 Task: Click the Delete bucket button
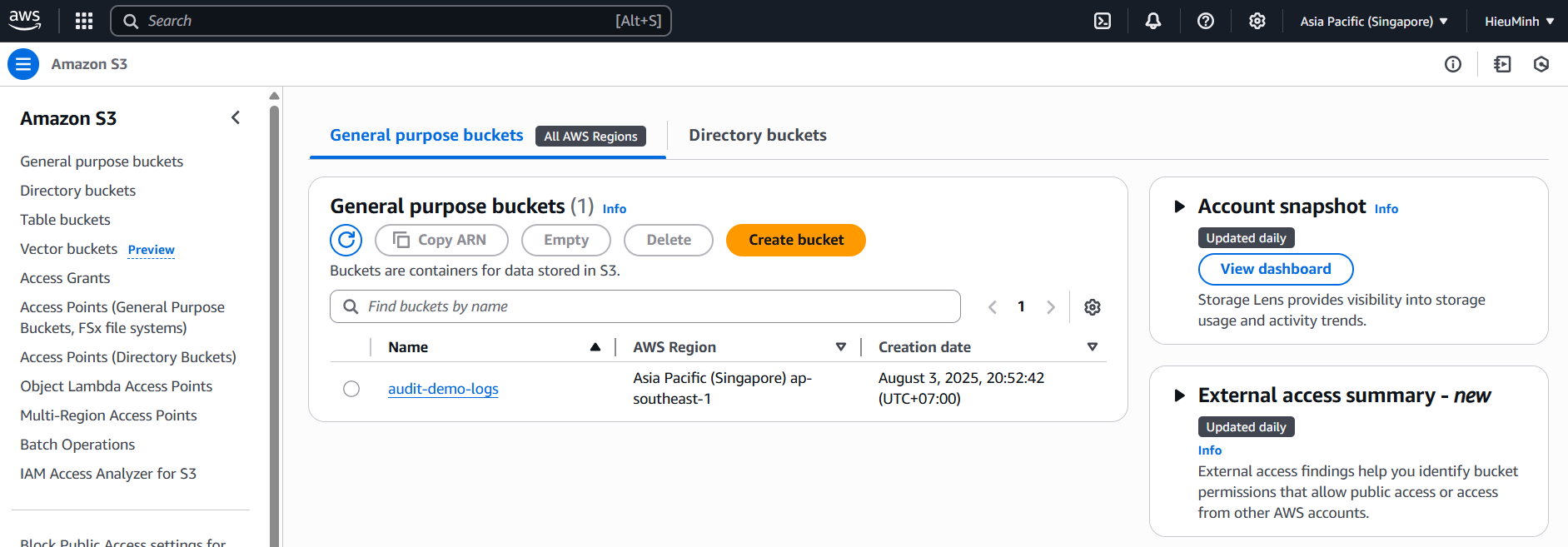(669, 240)
